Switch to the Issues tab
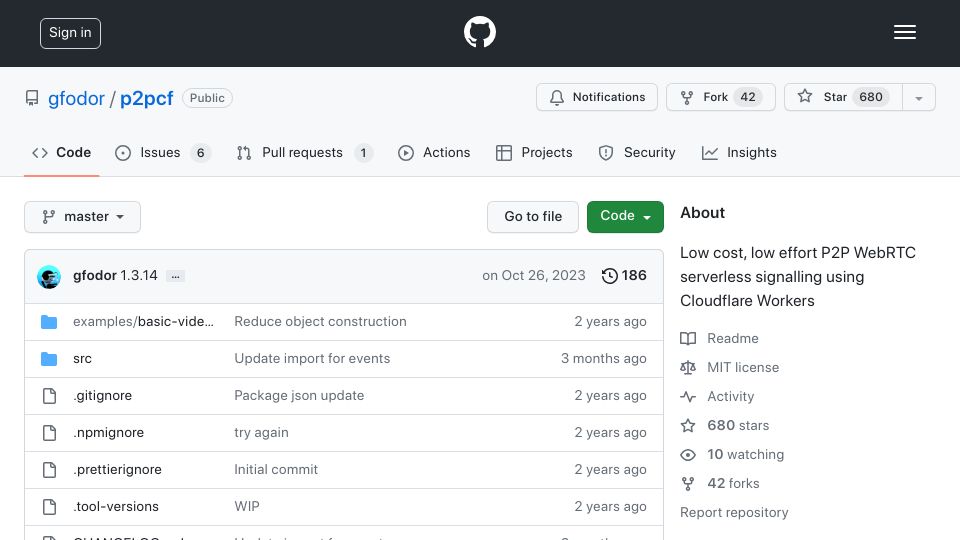960x540 pixels. click(x=162, y=152)
